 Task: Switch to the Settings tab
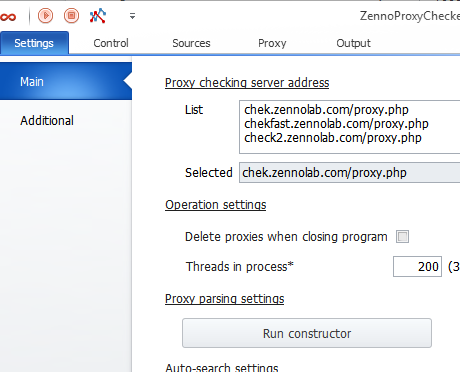34,43
